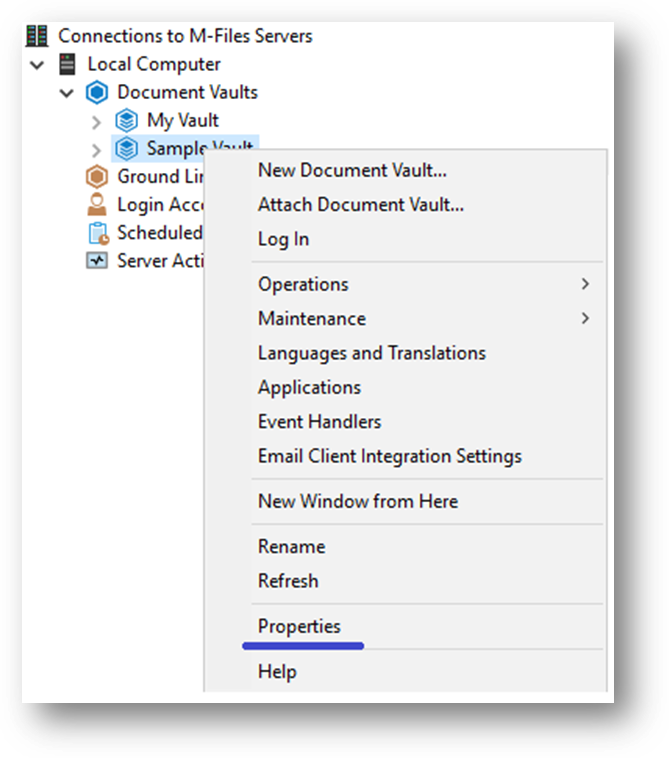The width and height of the screenshot is (669, 758).
Task: Collapse the Document Vaults node
Action: [67, 92]
